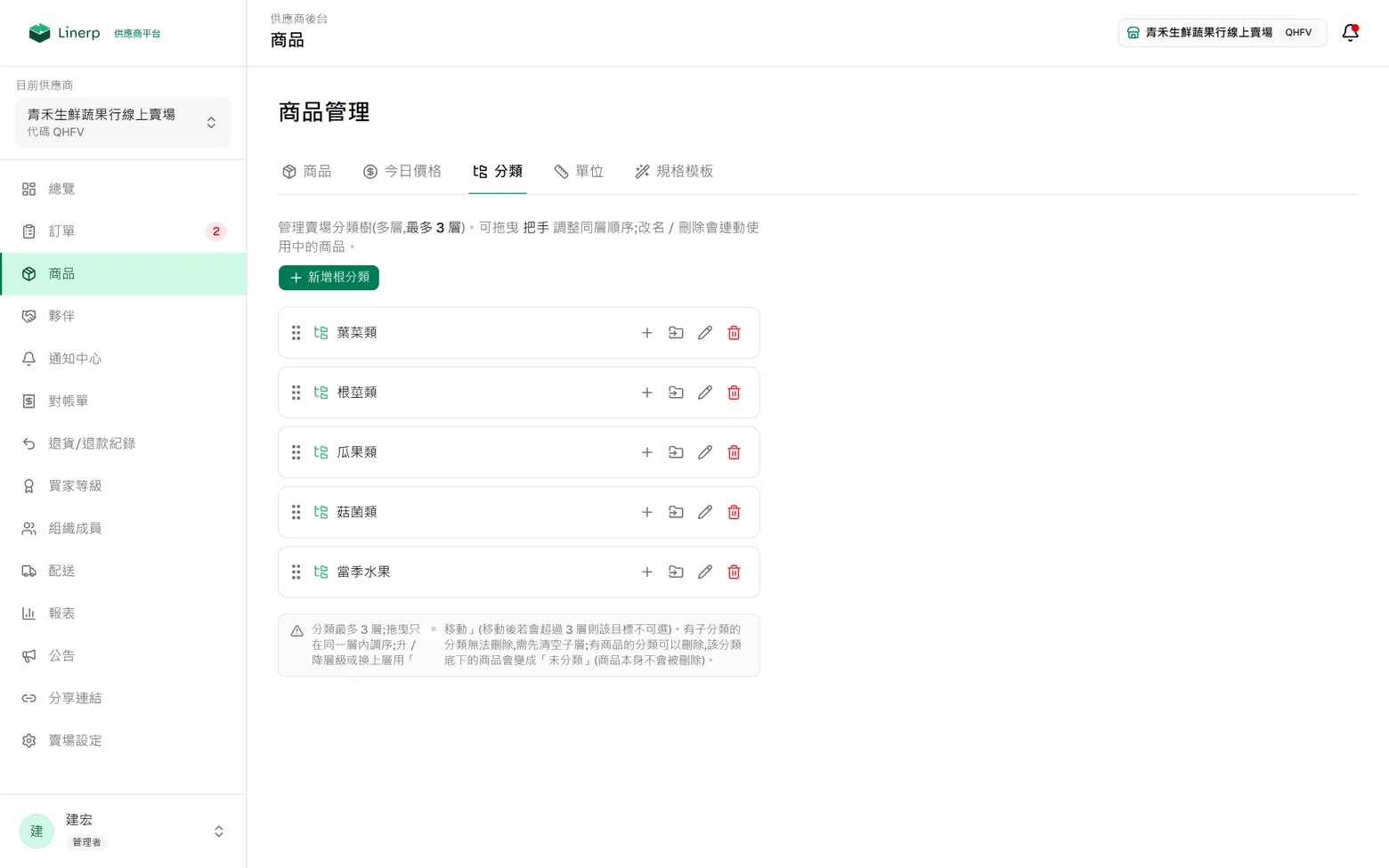Move the 當季水果 category
Screen dimensions: 1389x868
tap(676, 572)
